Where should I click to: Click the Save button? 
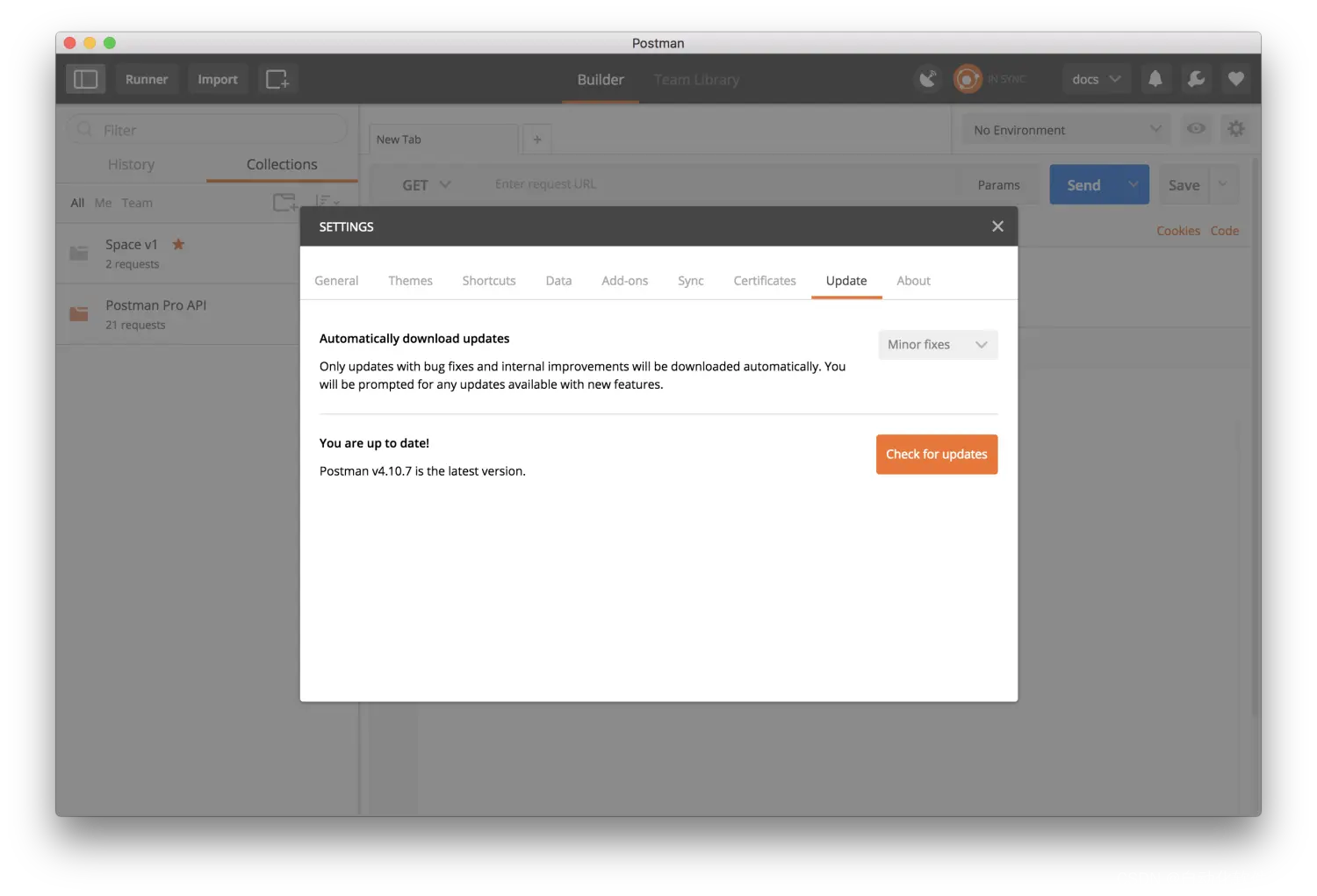[1184, 185]
